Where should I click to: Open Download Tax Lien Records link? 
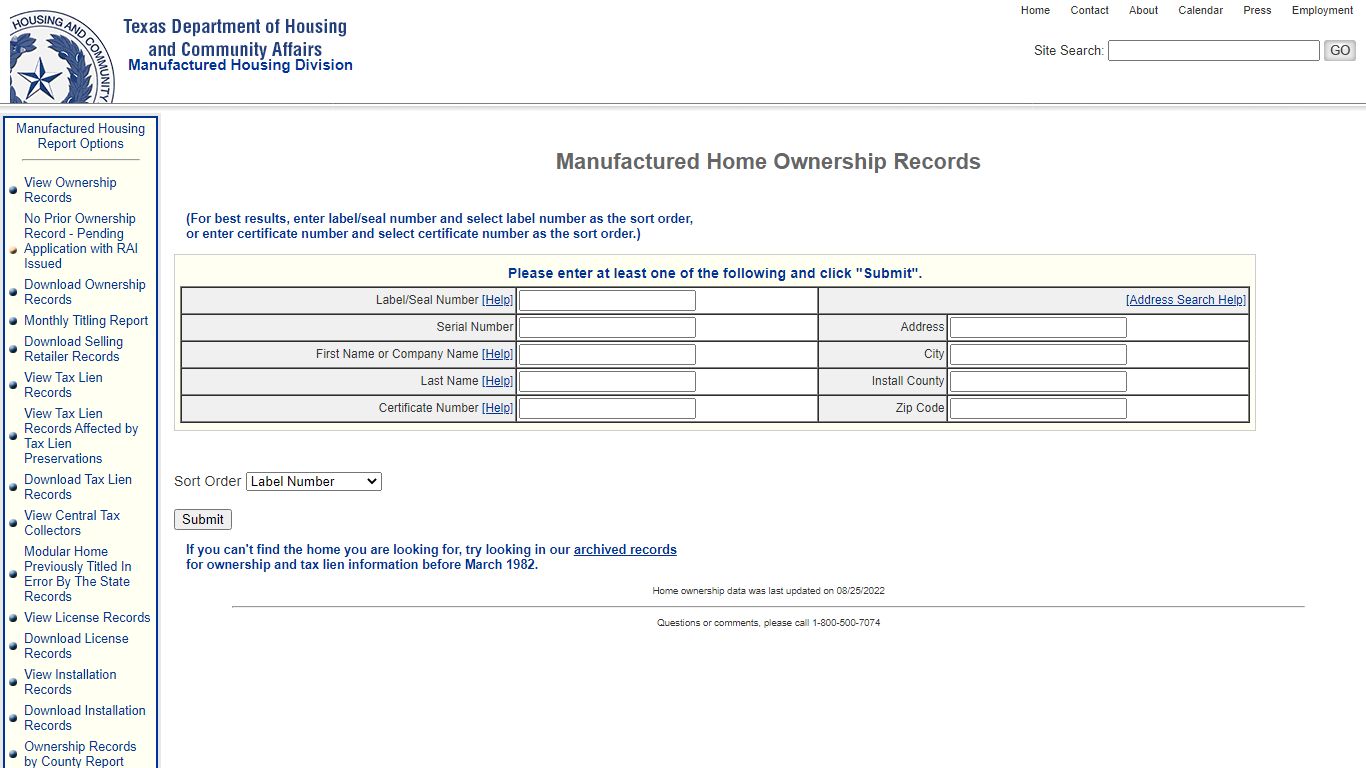pos(78,487)
